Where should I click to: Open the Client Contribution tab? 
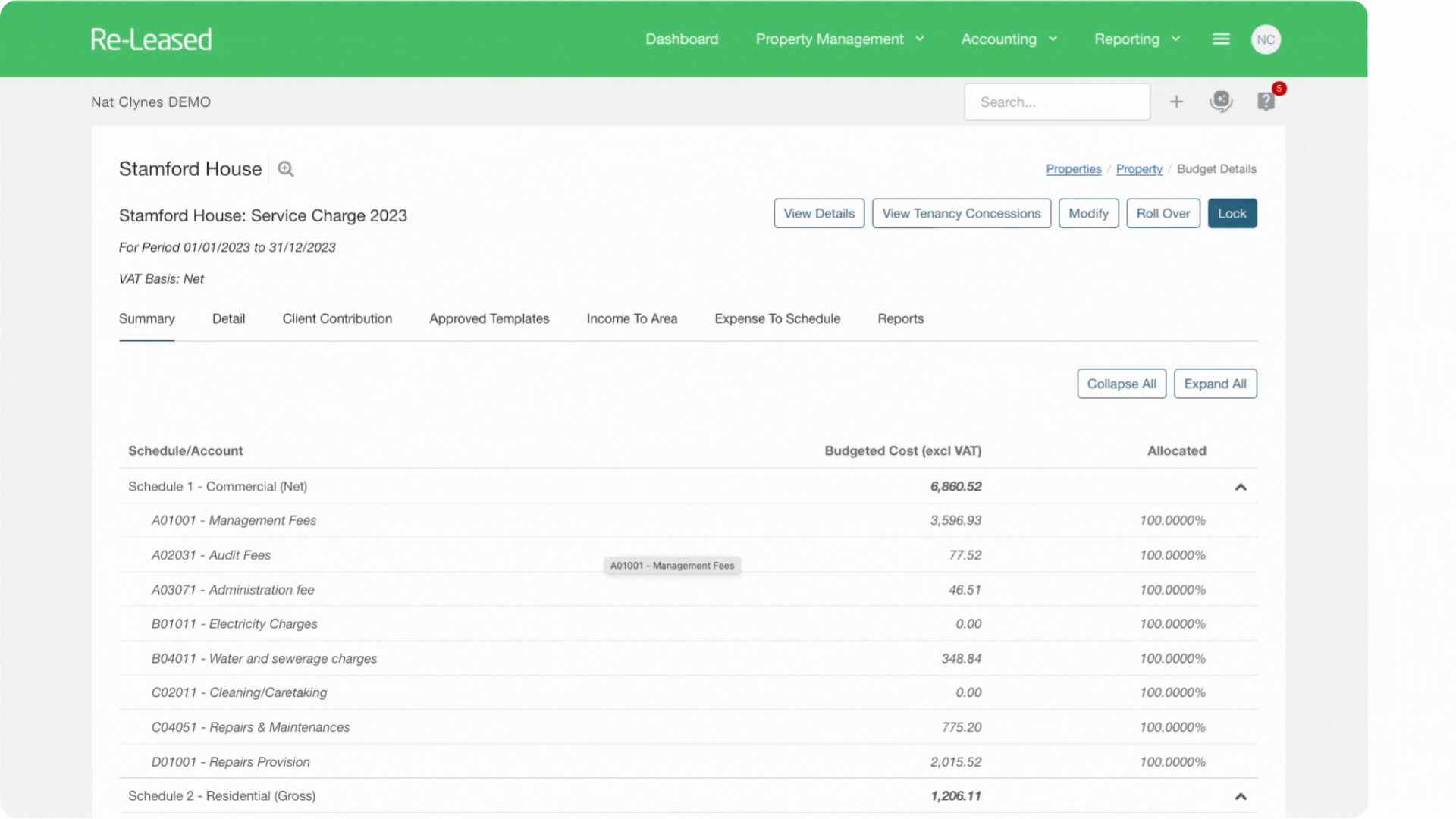(x=337, y=319)
